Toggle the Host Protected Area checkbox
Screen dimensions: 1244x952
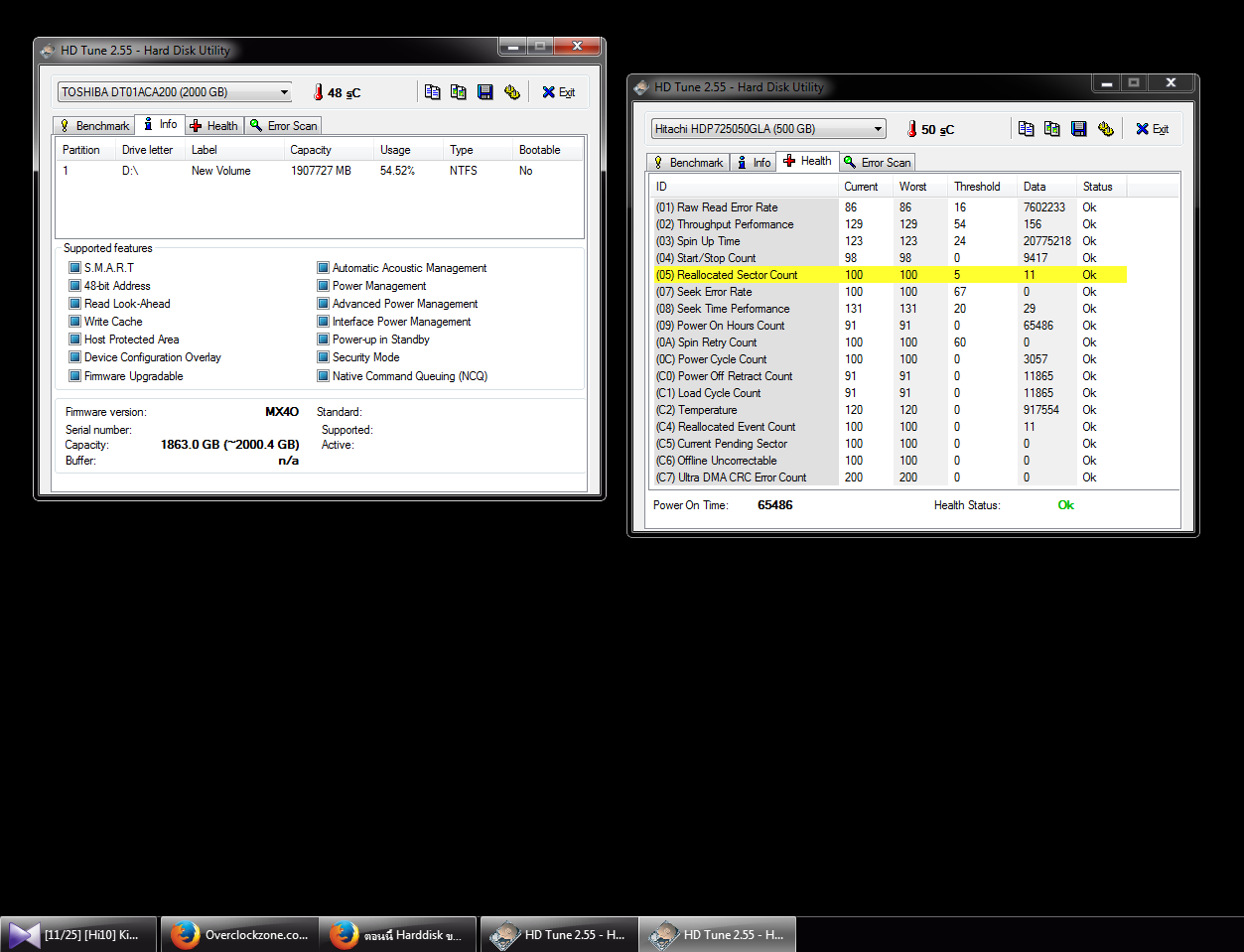(x=74, y=340)
